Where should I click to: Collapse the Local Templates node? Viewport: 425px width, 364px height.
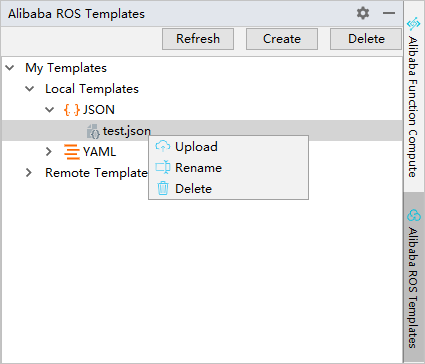coord(30,89)
